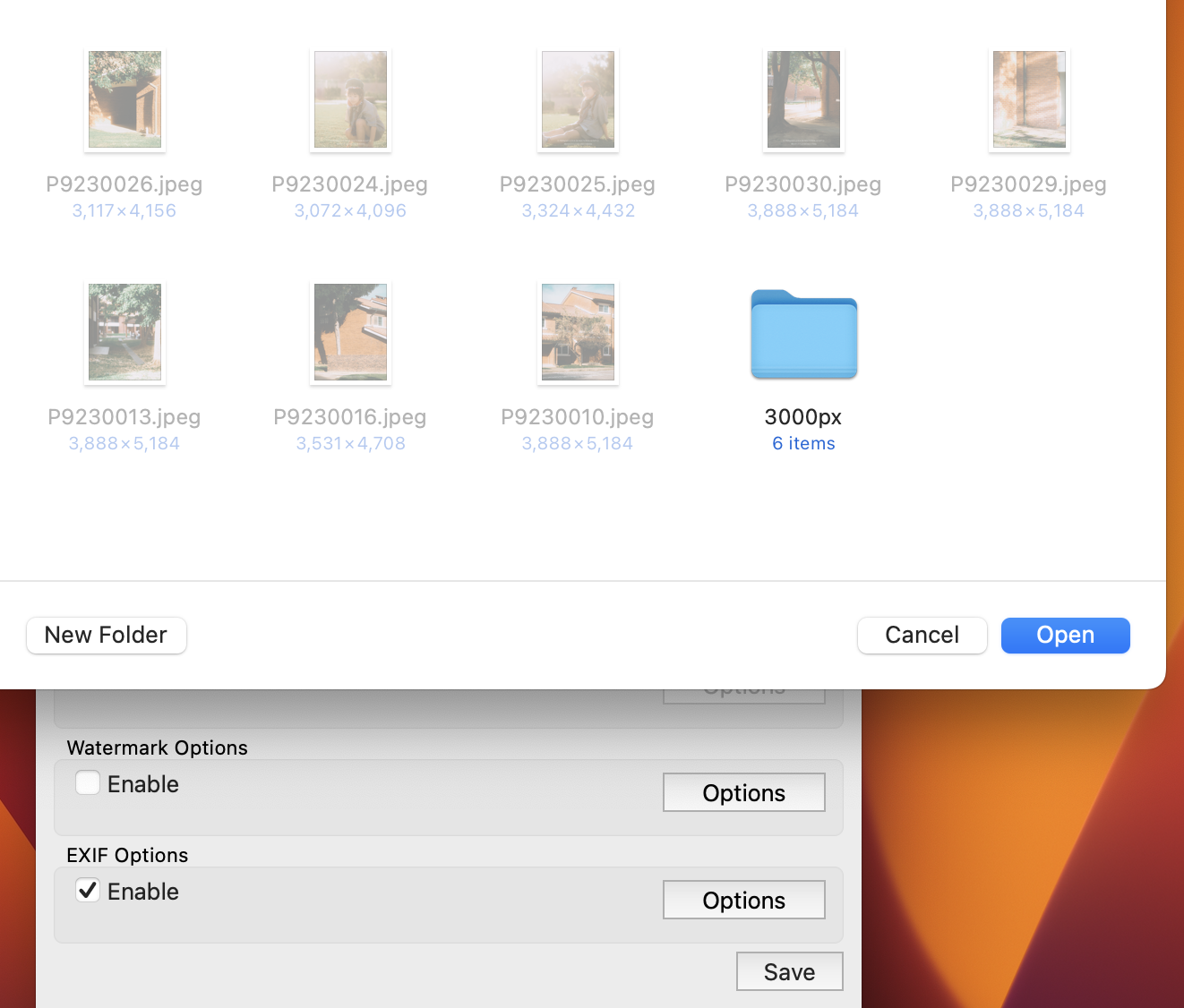Select the P9230030.jpeg thumbnail
This screenshot has width=1184, height=1008.
(803, 99)
